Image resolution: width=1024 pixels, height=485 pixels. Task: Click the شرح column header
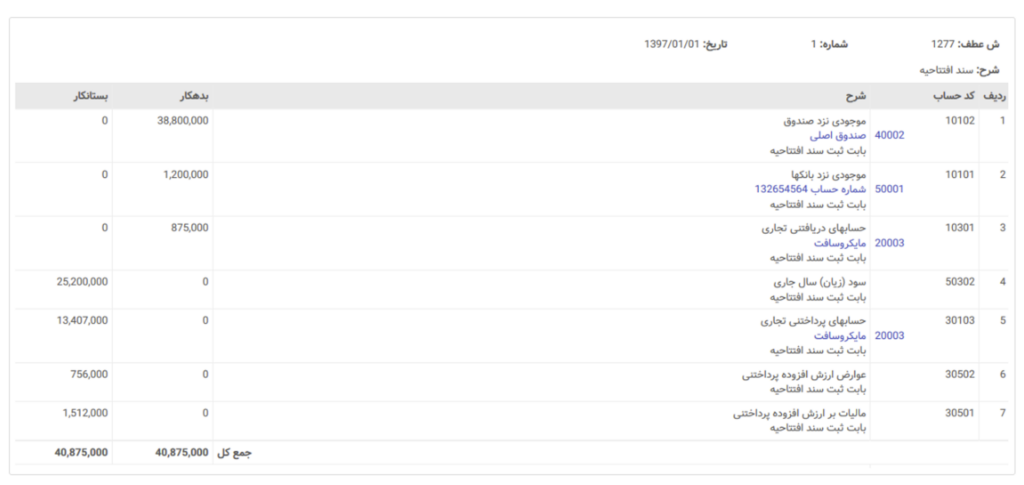click(855, 96)
